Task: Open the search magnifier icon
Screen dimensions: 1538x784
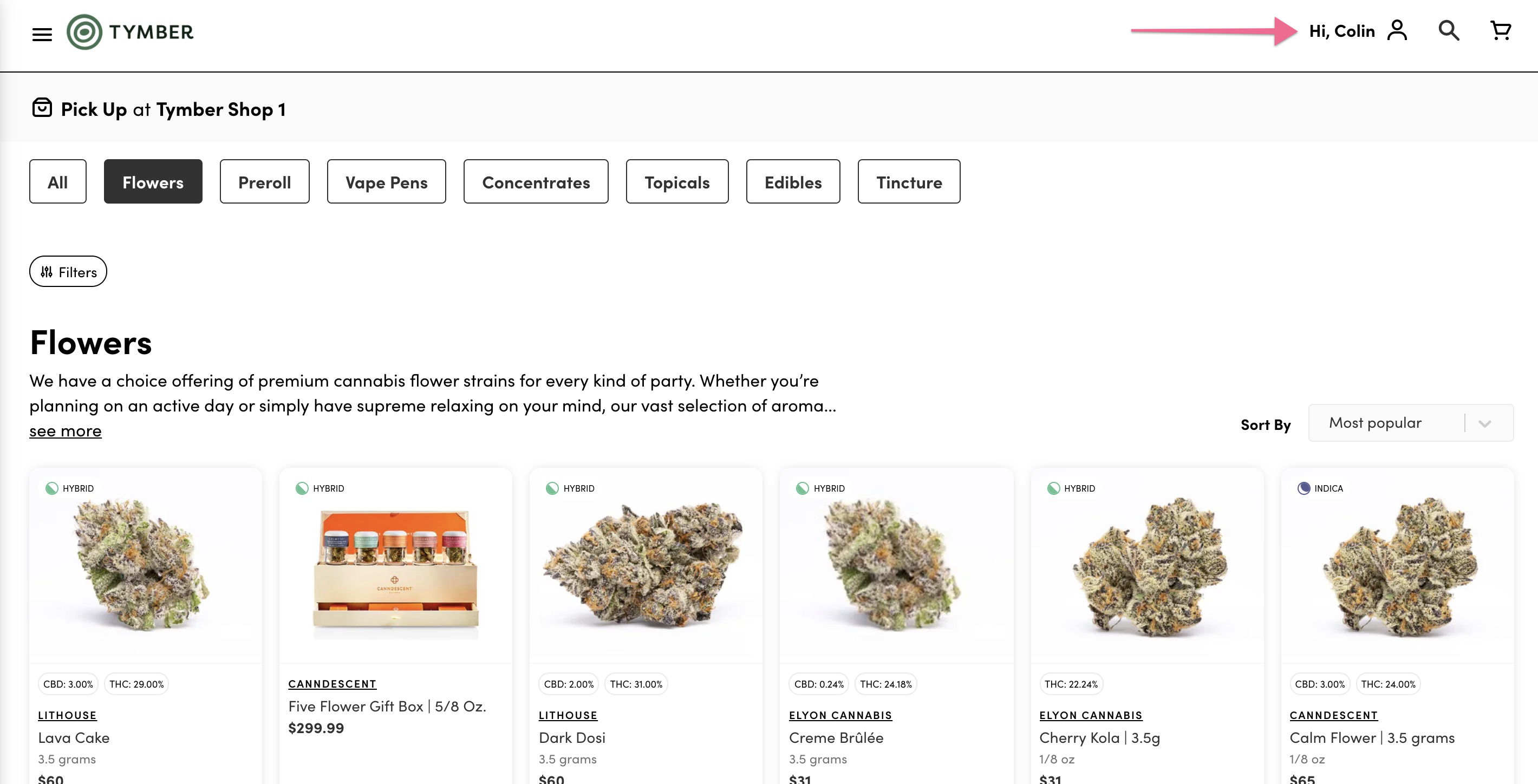Action: [1449, 30]
